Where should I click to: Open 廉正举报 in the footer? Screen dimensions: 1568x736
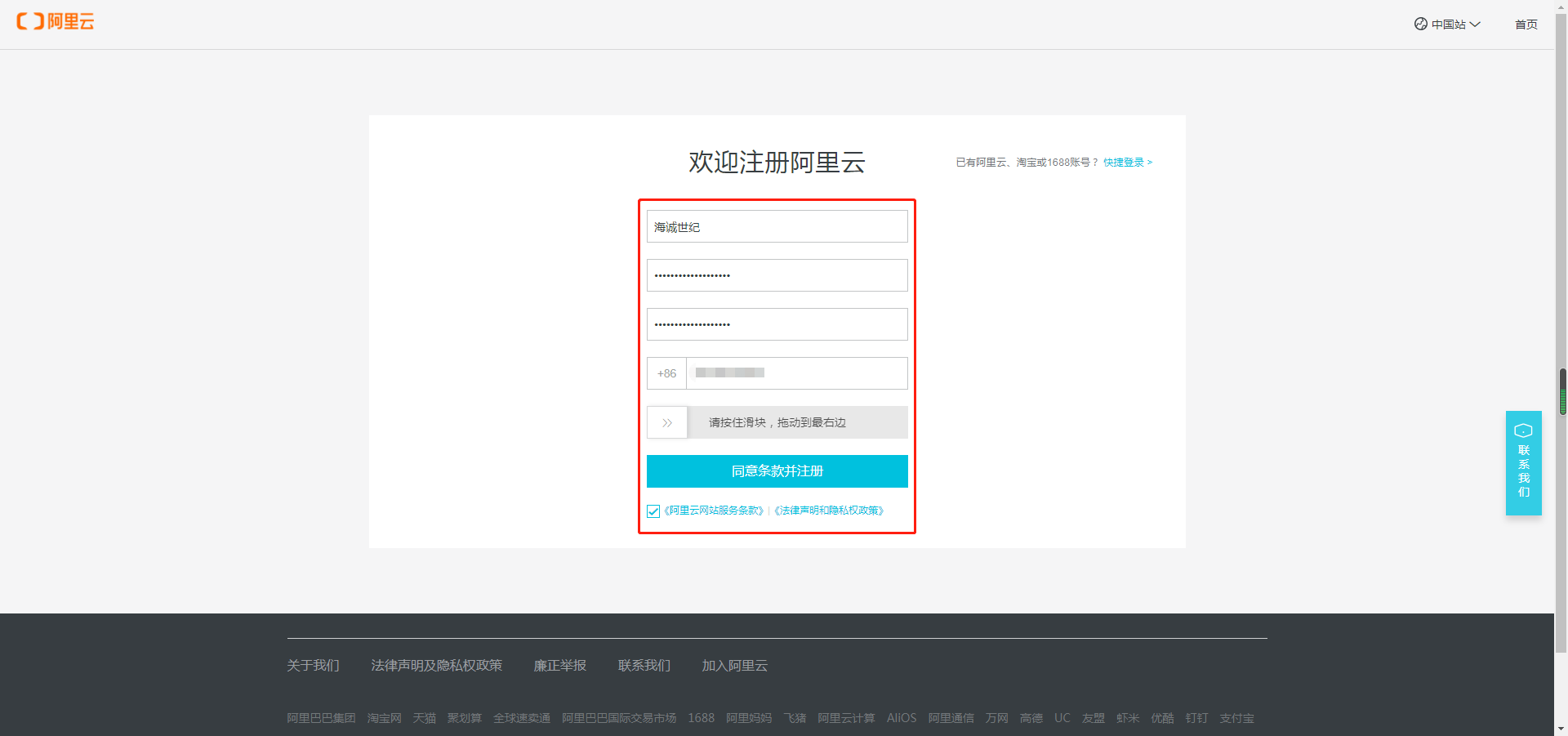pos(559,666)
